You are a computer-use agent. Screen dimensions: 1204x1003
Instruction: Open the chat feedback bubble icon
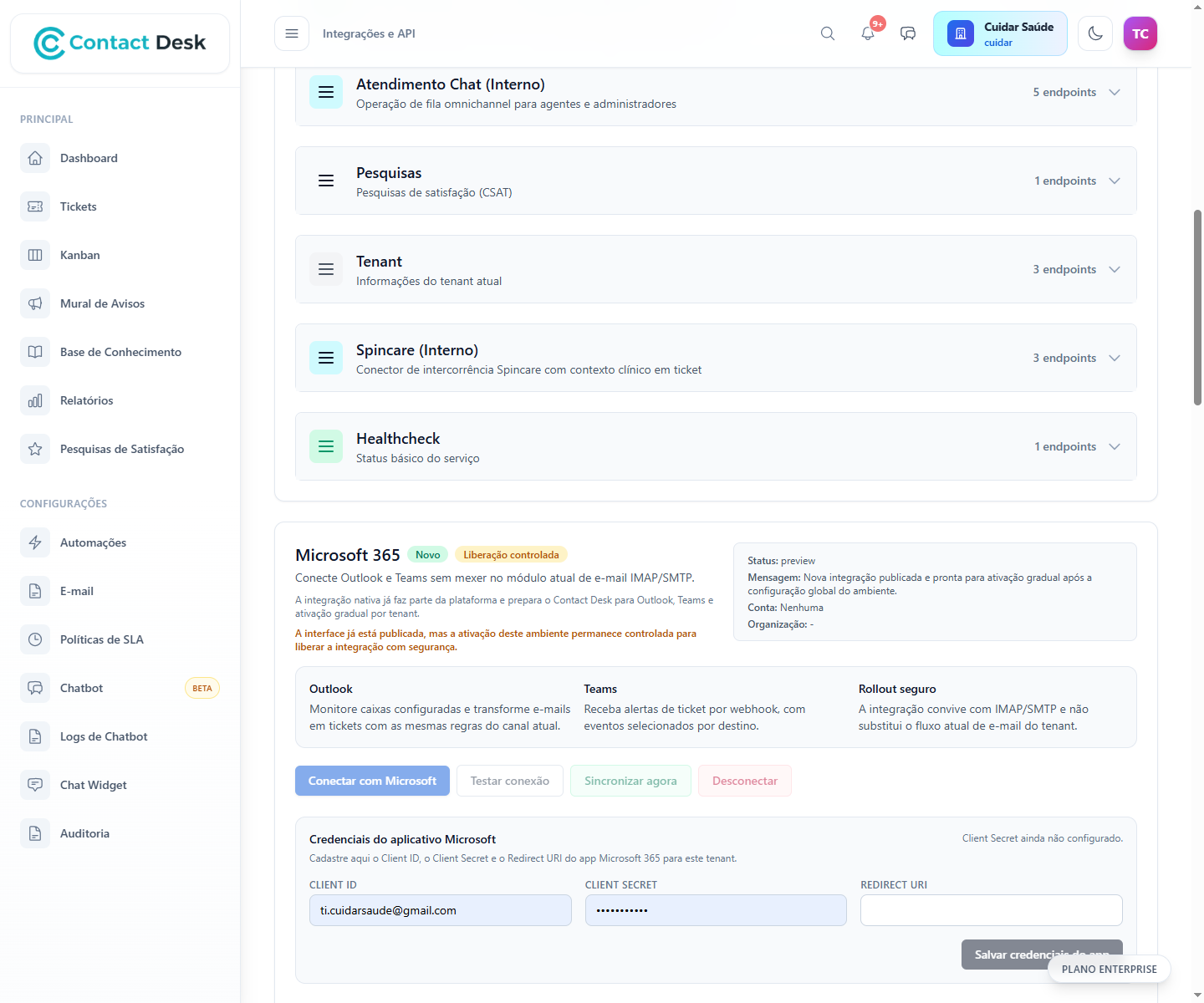908,33
